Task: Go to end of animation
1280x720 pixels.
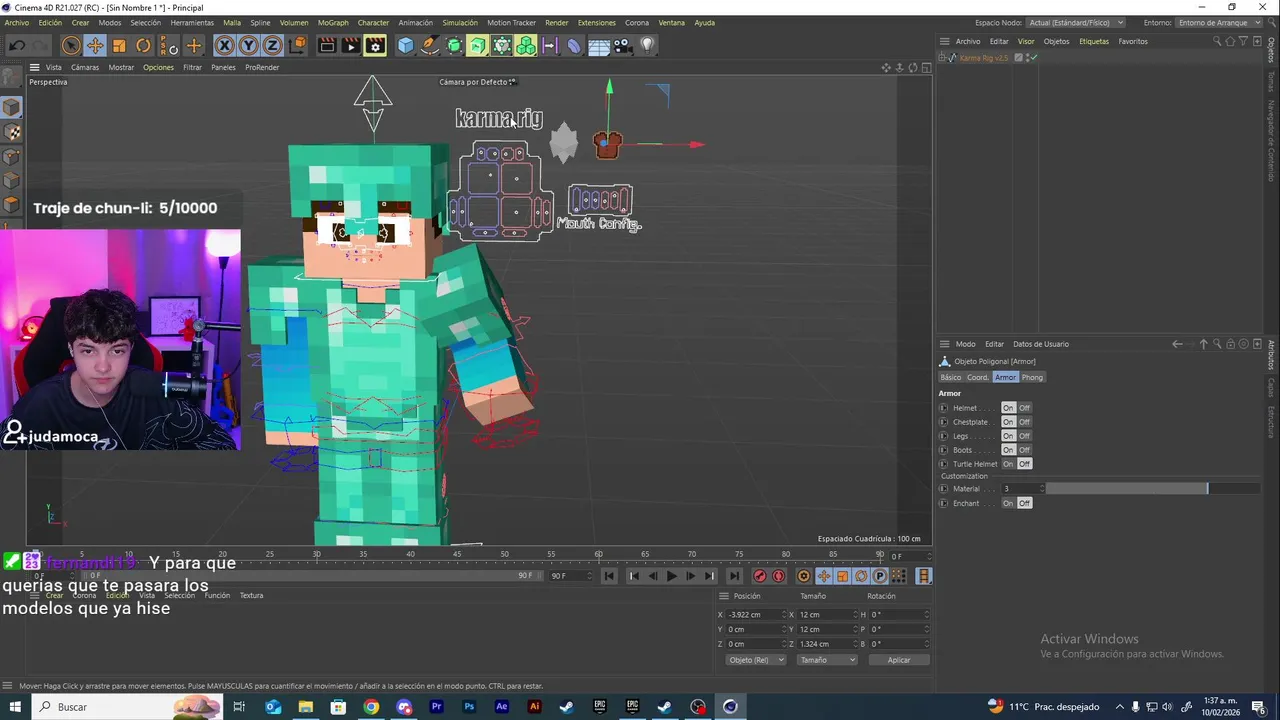Action: point(734,576)
